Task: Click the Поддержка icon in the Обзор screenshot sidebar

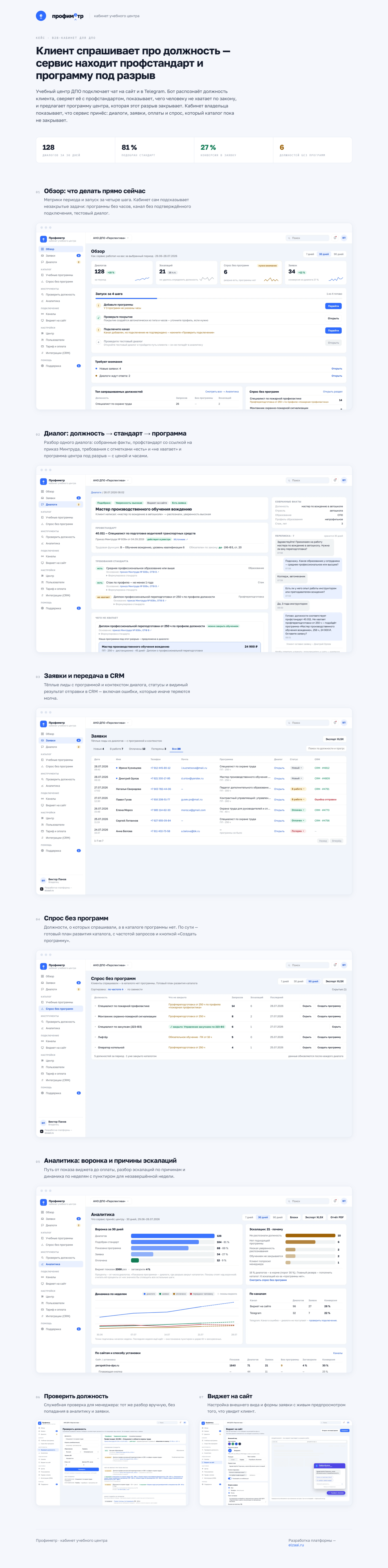Action: [43, 366]
